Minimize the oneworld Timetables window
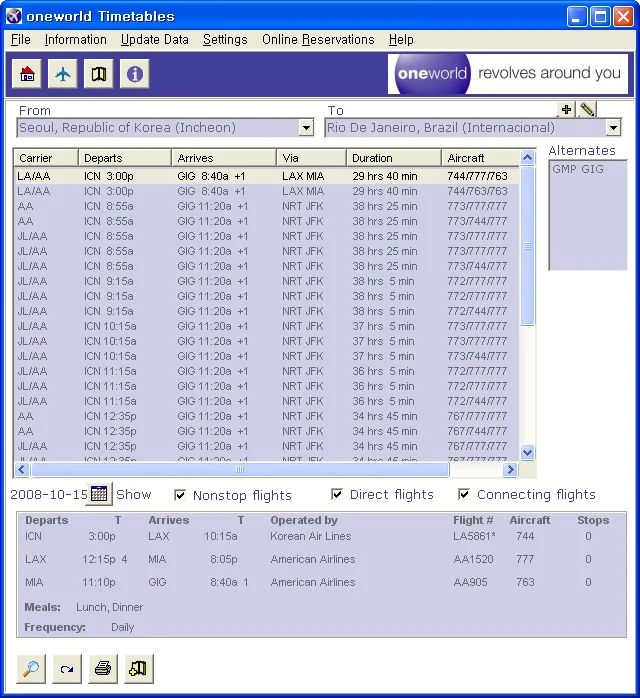The height and width of the screenshot is (698, 640). point(577,17)
